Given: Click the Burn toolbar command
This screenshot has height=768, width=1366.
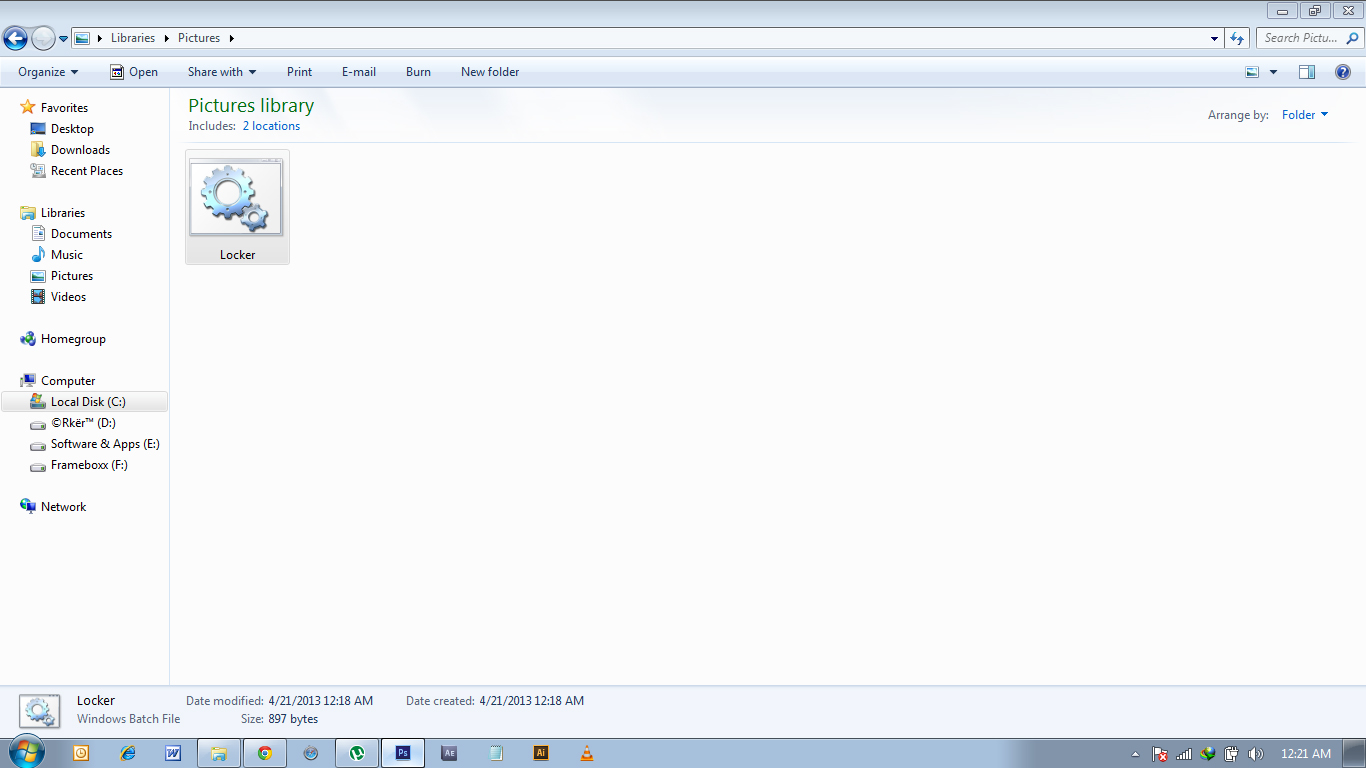Looking at the screenshot, I should tap(418, 71).
